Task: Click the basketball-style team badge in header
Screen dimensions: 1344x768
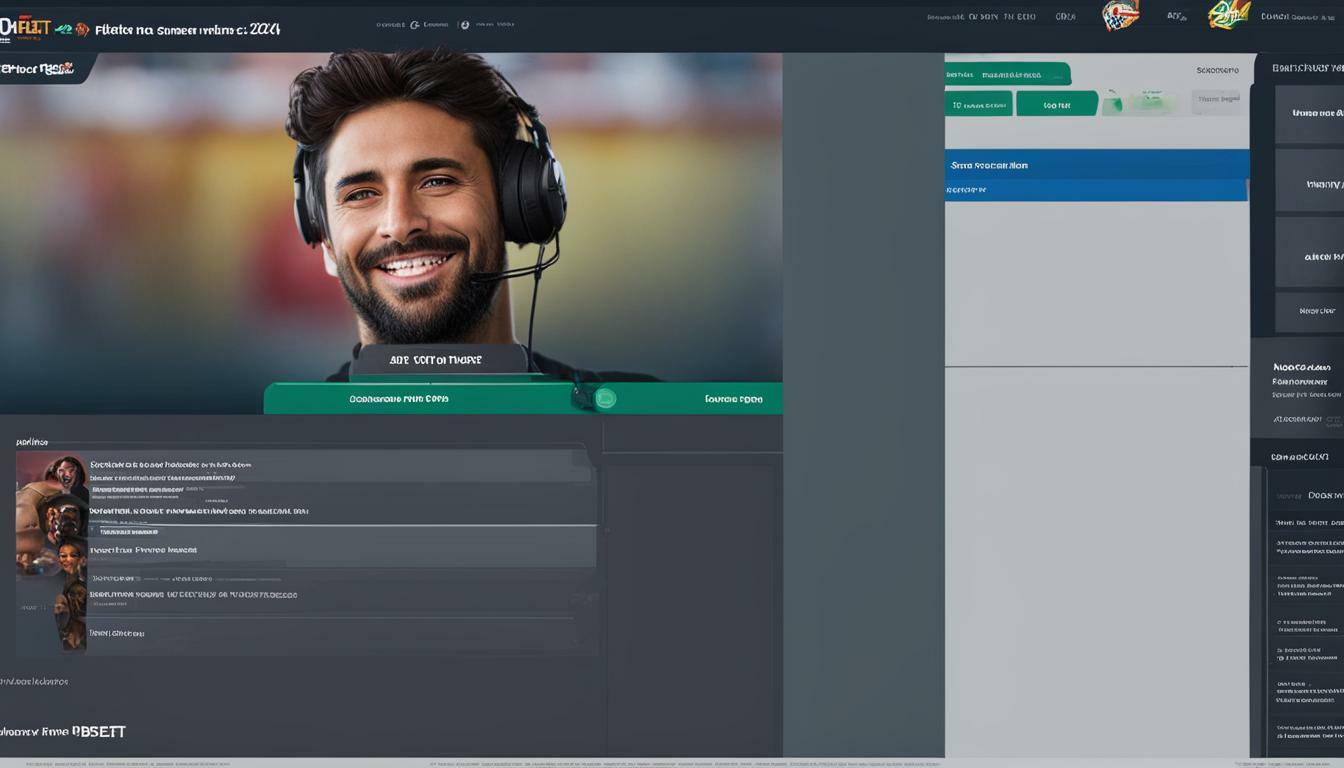Action: pyautogui.click(x=1120, y=15)
